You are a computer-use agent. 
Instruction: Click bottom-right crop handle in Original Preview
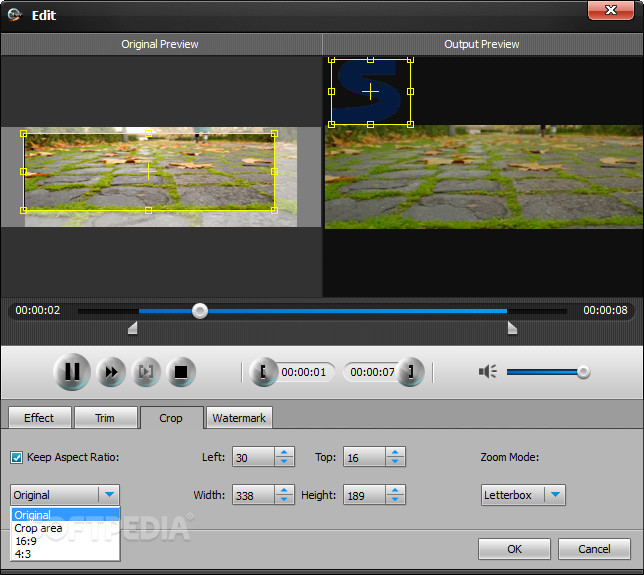274,210
